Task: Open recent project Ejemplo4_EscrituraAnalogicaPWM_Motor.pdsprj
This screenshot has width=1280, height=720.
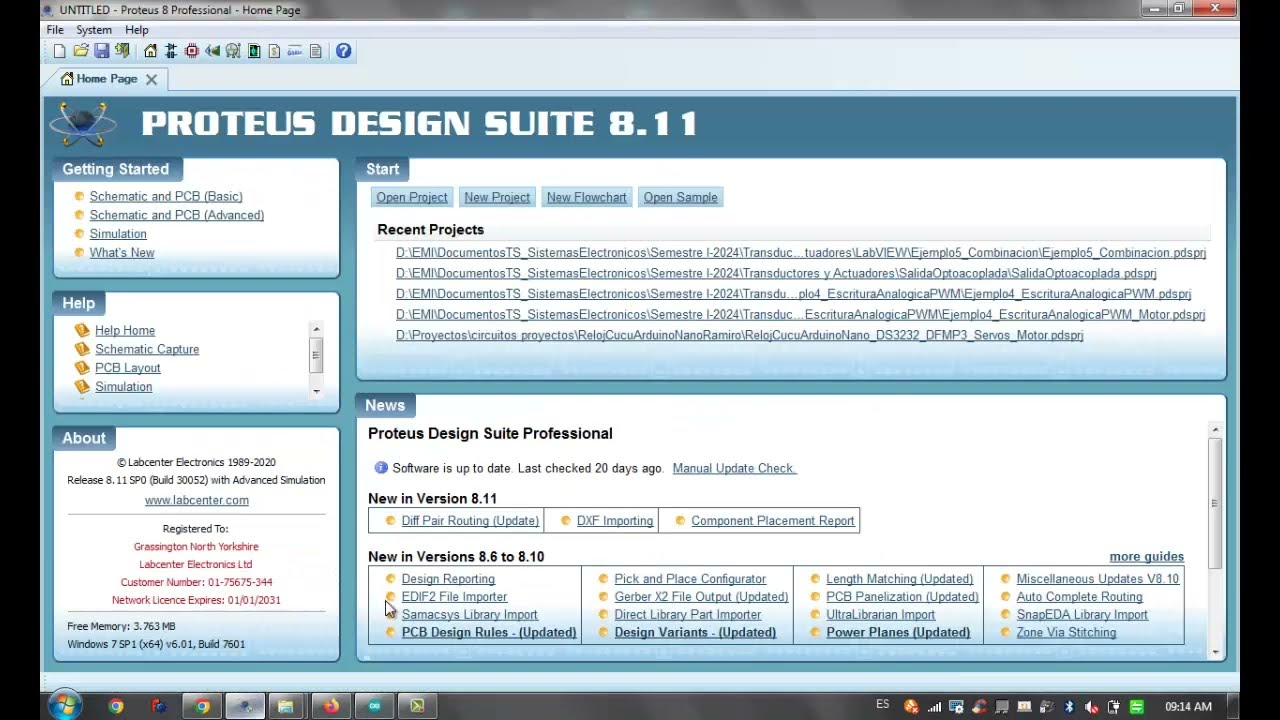Action: (800, 314)
